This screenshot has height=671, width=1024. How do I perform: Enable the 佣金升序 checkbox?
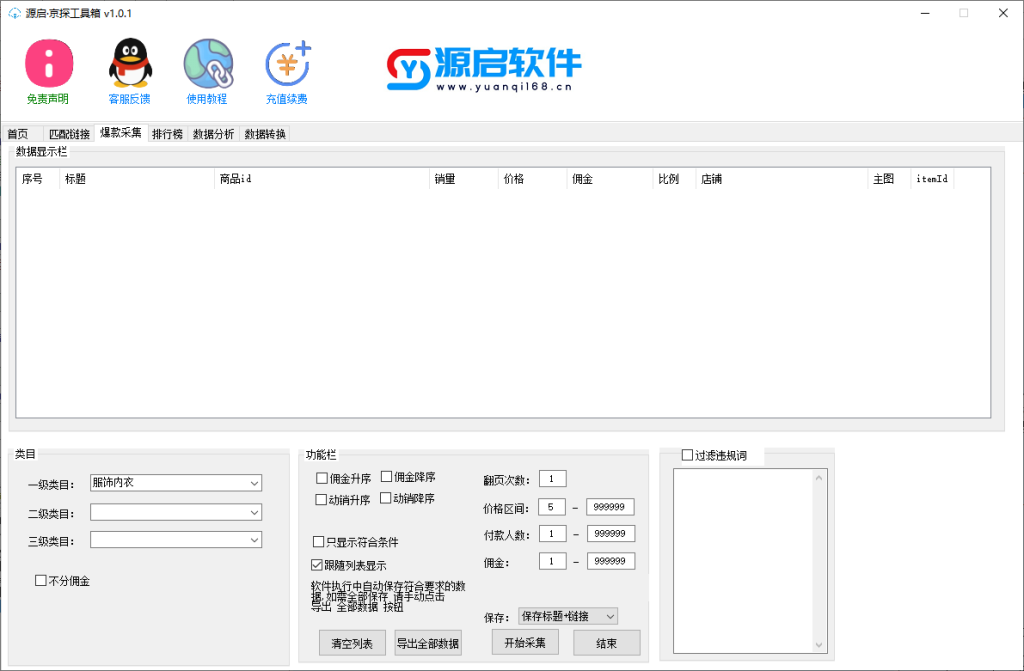point(322,478)
